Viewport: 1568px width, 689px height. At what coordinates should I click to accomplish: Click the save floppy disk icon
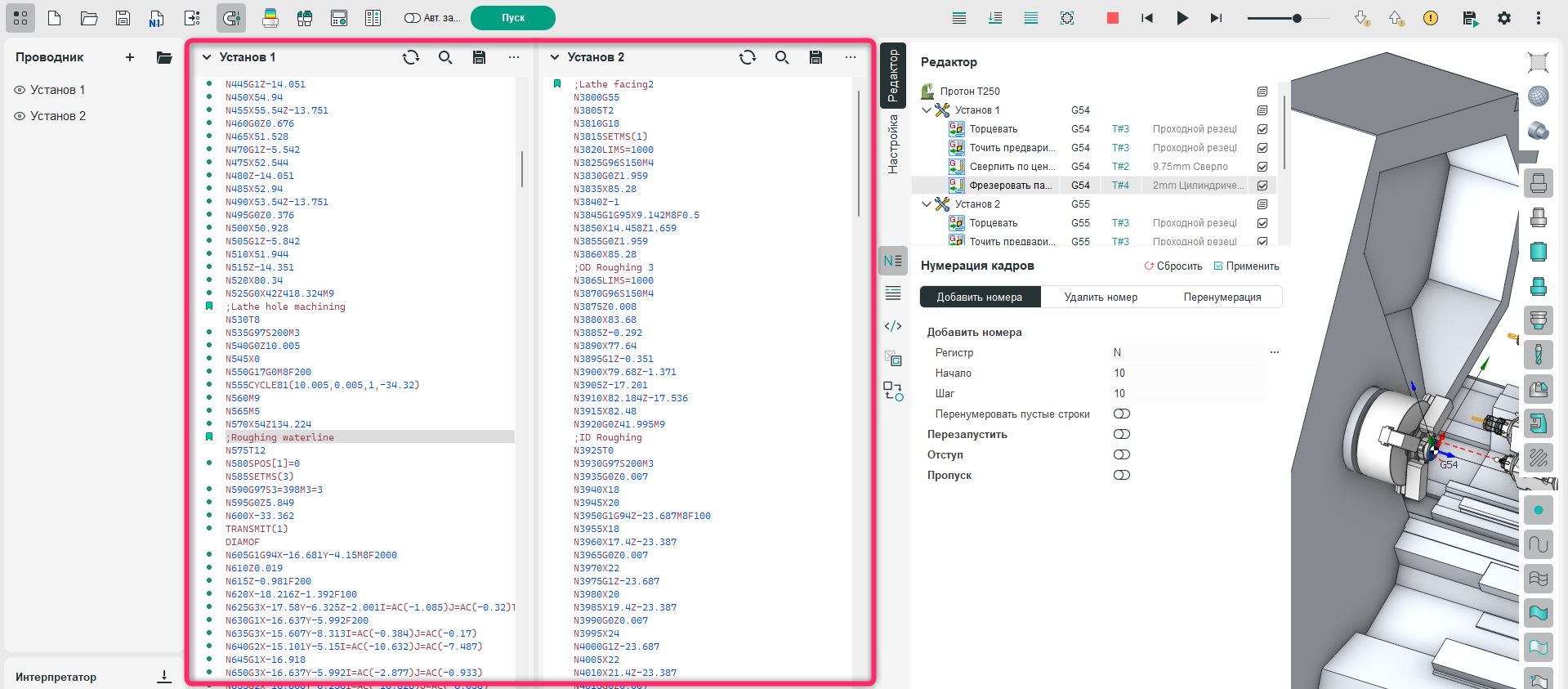pos(123,18)
